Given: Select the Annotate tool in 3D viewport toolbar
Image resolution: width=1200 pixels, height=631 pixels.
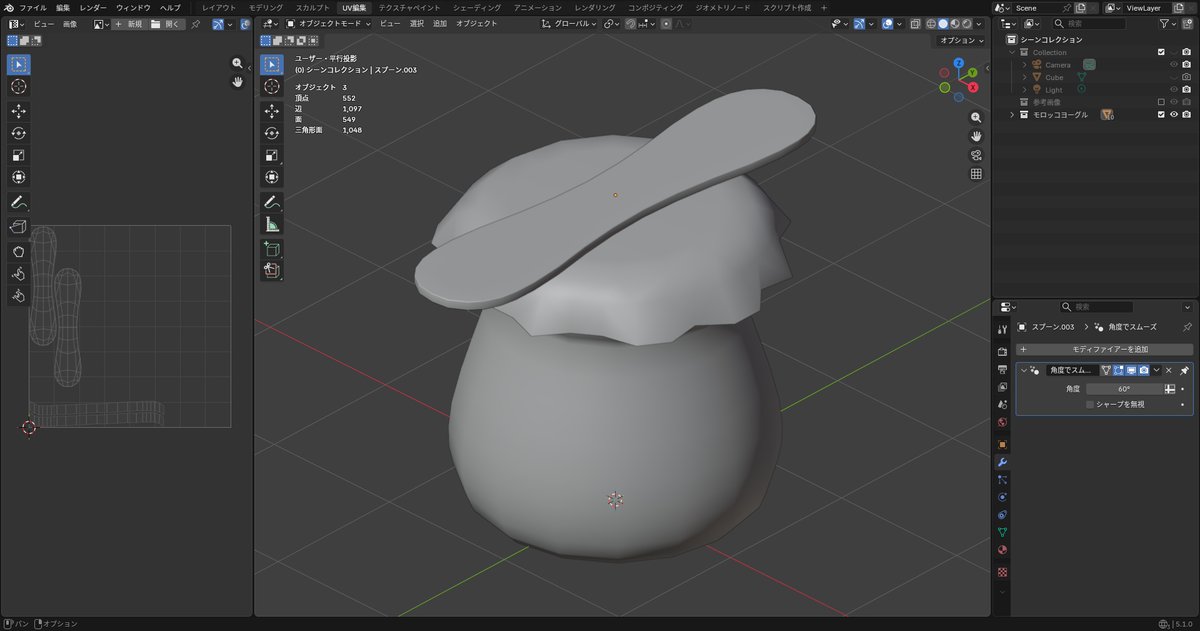Looking at the screenshot, I should point(271,203).
